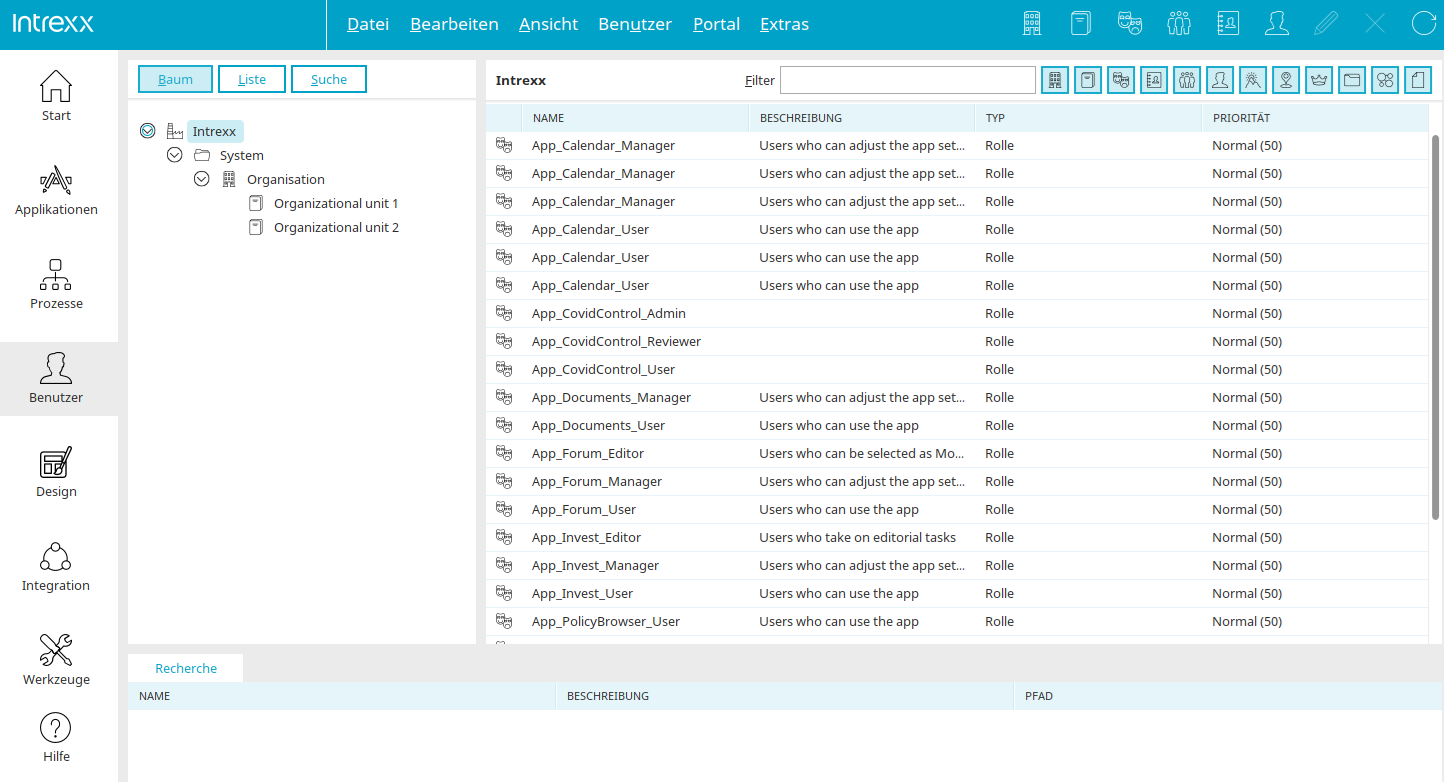Click the three-people group icon in top toolbar
The image size is (1444, 782).
(x=1179, y=24)
